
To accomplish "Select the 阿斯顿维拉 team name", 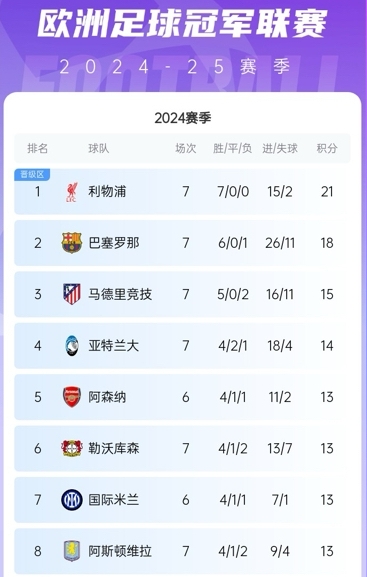I will pyautogui.click(x=120, y=551).
